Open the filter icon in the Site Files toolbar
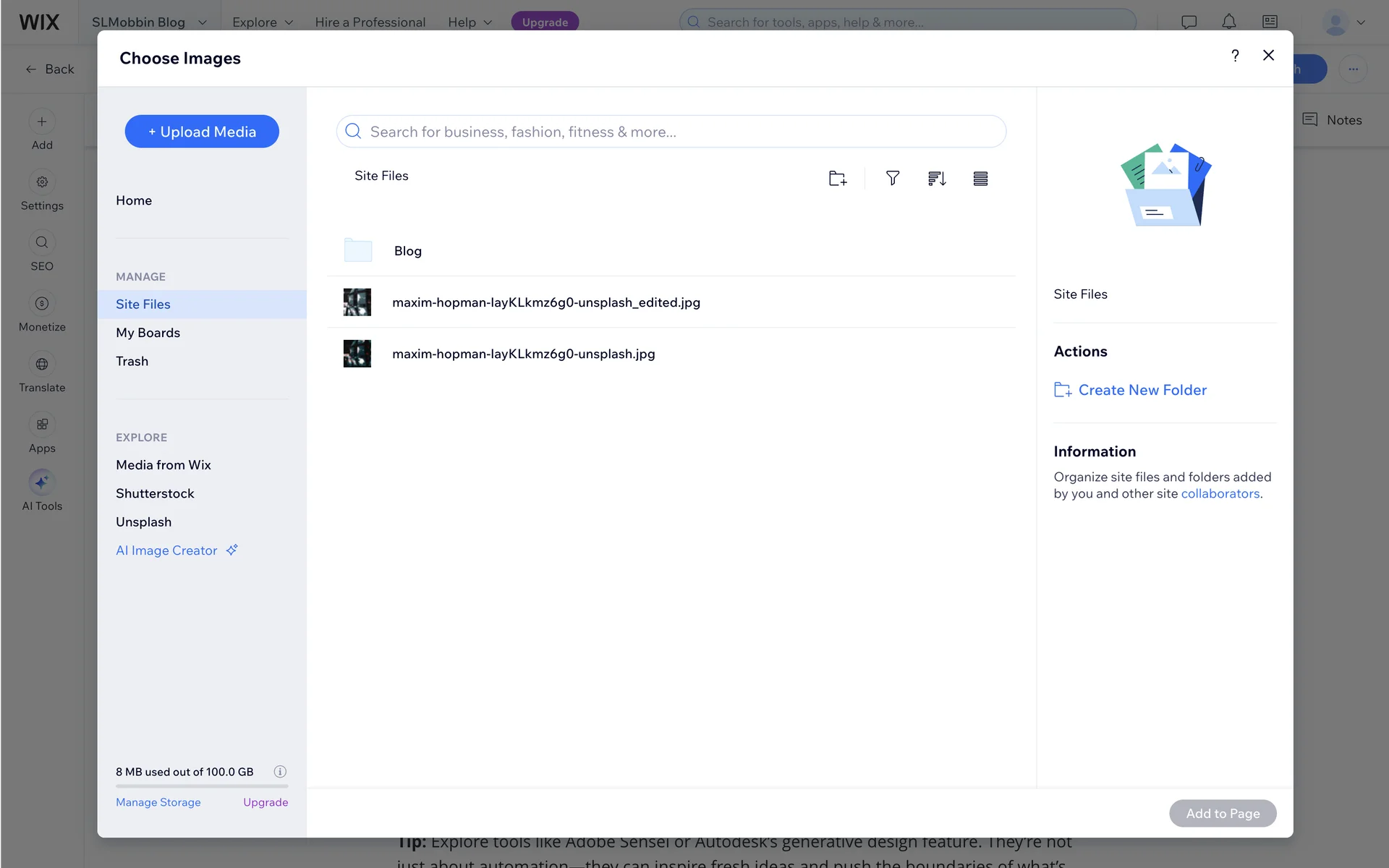 [x=893, y=178]
